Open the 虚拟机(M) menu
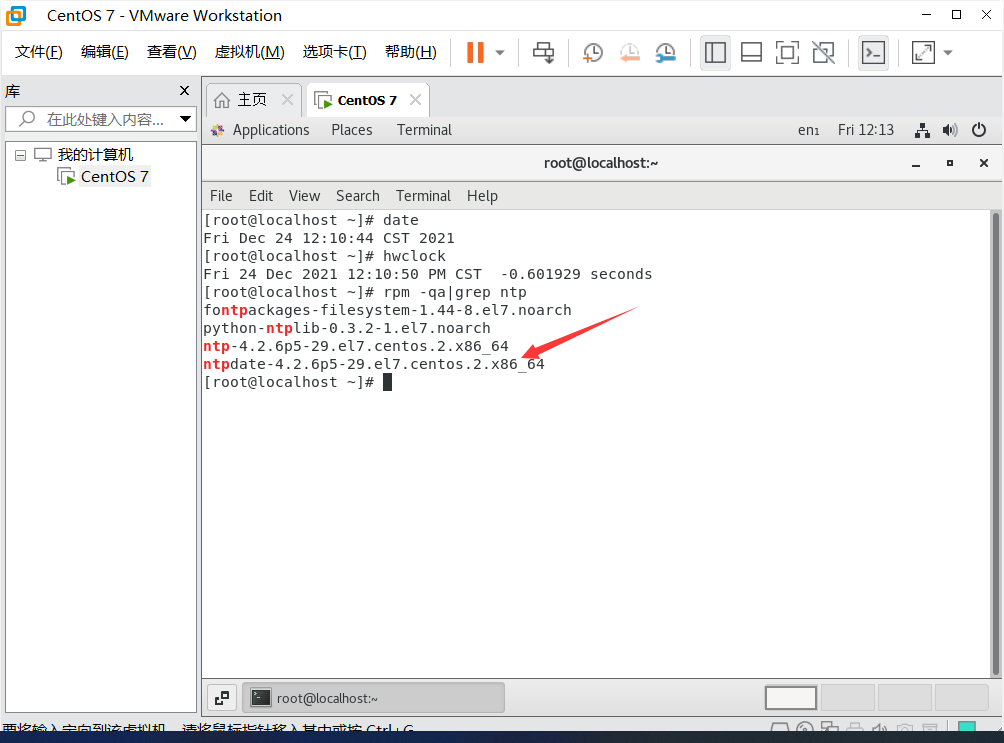This screenshot has height=743, width=1004. 249,52
